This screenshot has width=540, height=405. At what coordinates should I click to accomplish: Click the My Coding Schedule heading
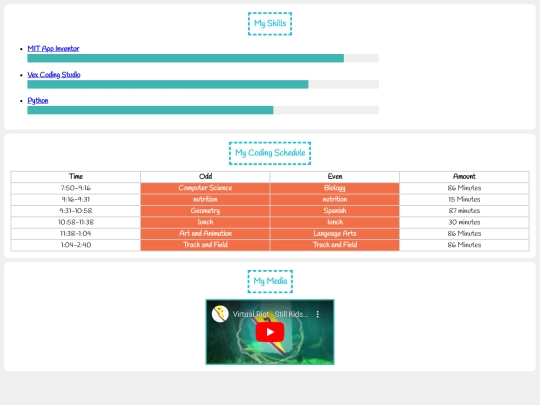[x=270, y=153]
